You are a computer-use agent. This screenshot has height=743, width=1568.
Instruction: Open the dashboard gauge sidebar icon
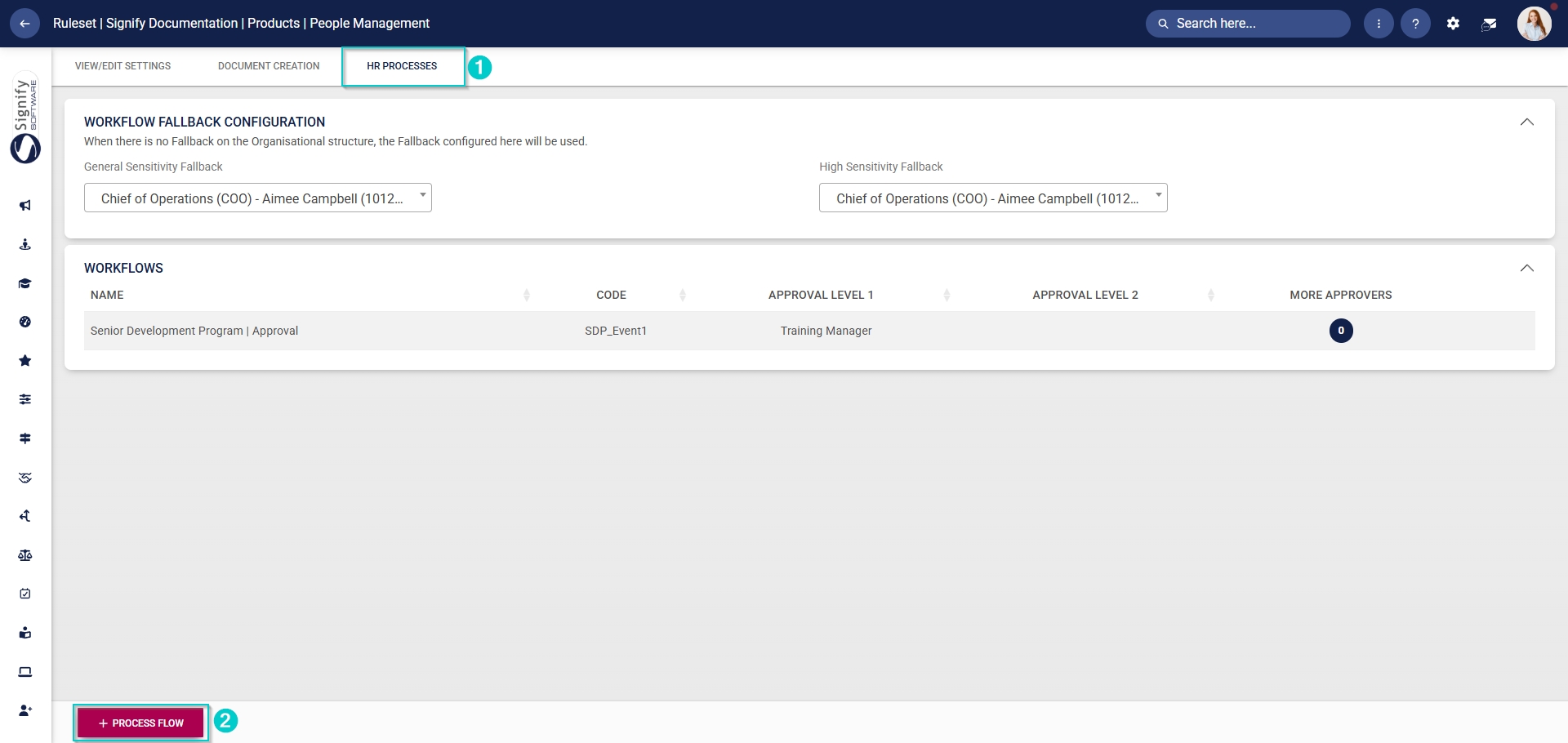pos(25,322)
